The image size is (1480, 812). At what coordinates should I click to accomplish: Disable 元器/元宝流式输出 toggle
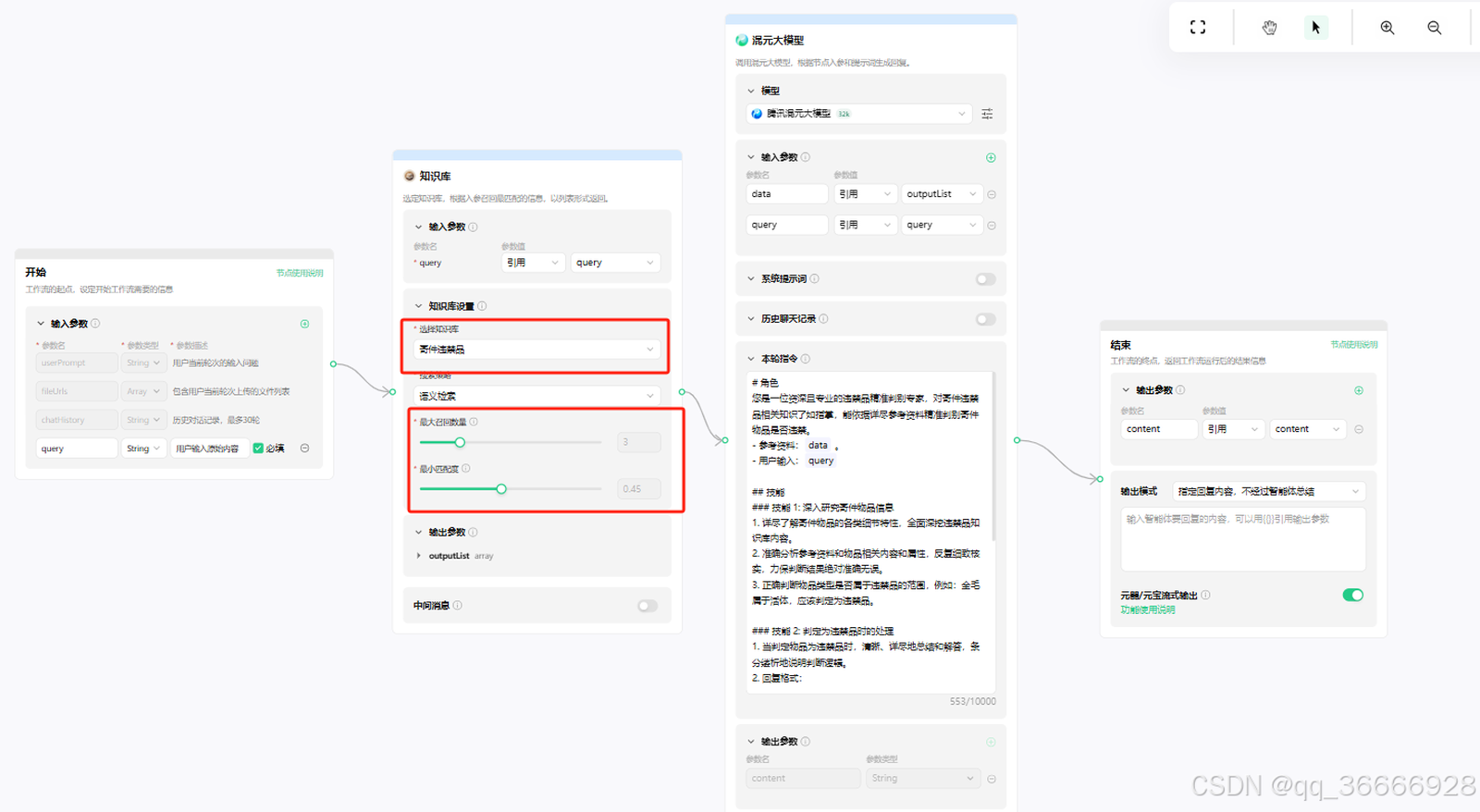[x=1352, y=595]
